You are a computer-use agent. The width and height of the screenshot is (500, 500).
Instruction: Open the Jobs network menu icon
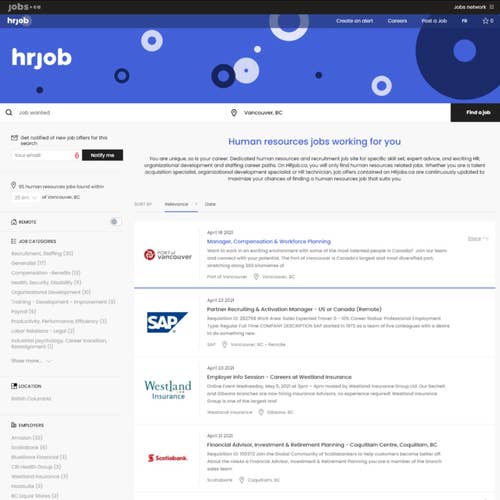point(492,7)
